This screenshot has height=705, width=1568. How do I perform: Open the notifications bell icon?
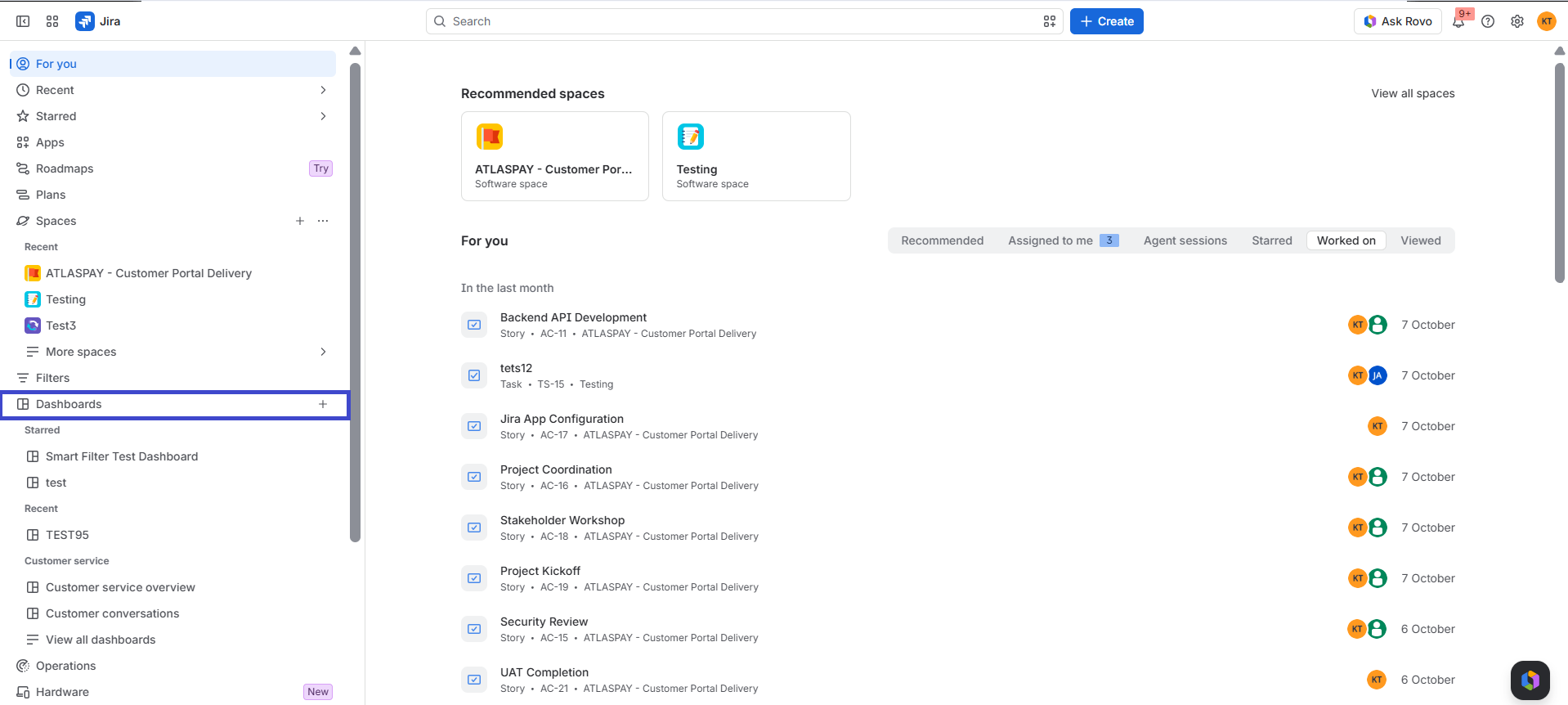point(1458,21)
